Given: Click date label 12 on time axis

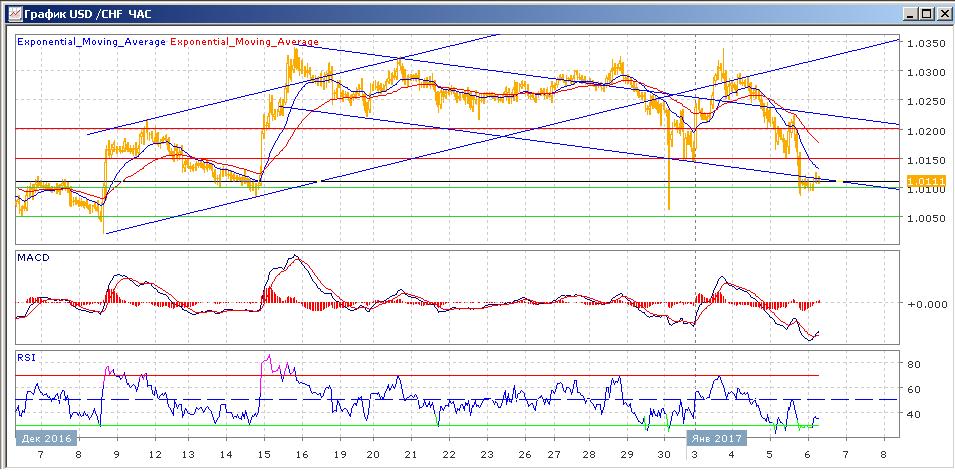Looking at the screenshot, I should pyautogui.click(x=154, y=455).
